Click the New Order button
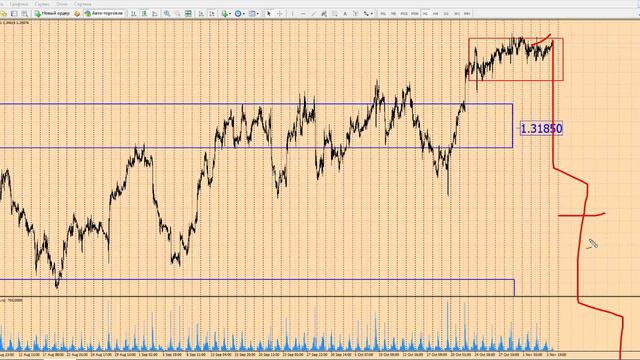Image resolution: width=640 pixels, height=360 pixels. 52,13
